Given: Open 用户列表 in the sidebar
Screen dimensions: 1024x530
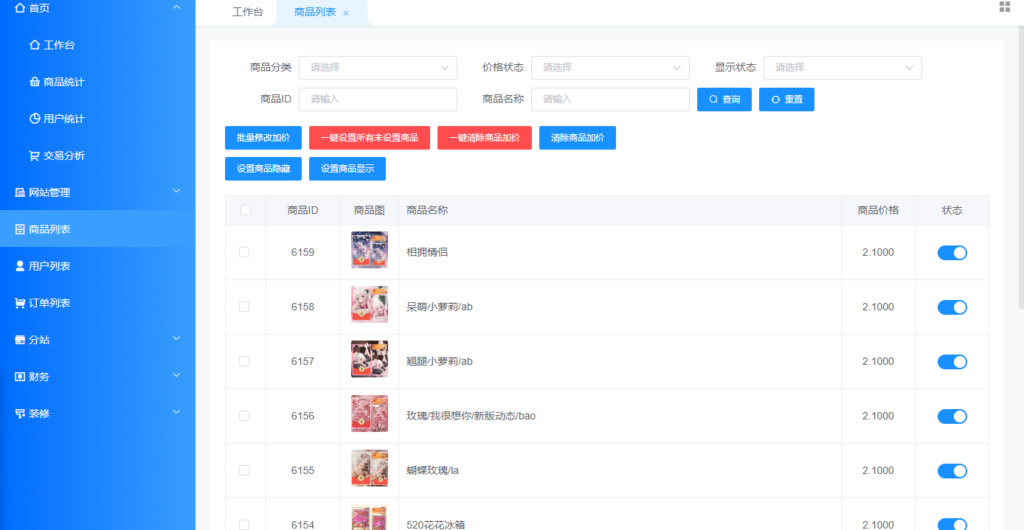Looking at the screenshot, I should pyautogui.click(x=50, y=266).
